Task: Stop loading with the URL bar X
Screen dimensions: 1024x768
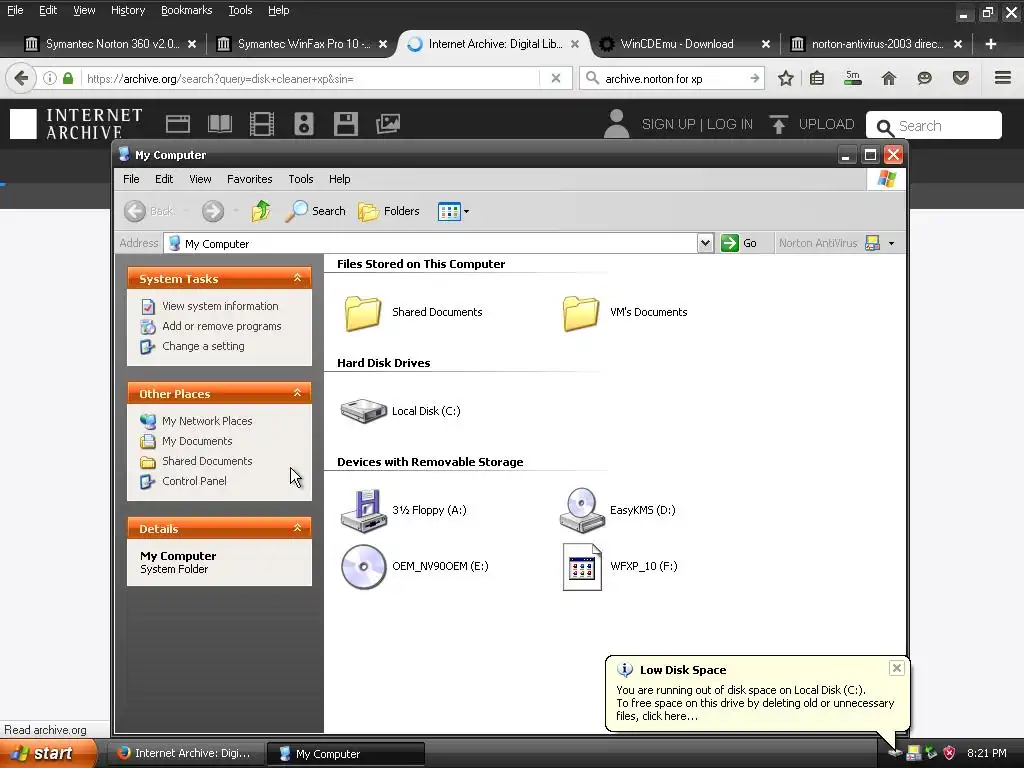Action: [556, 78]
